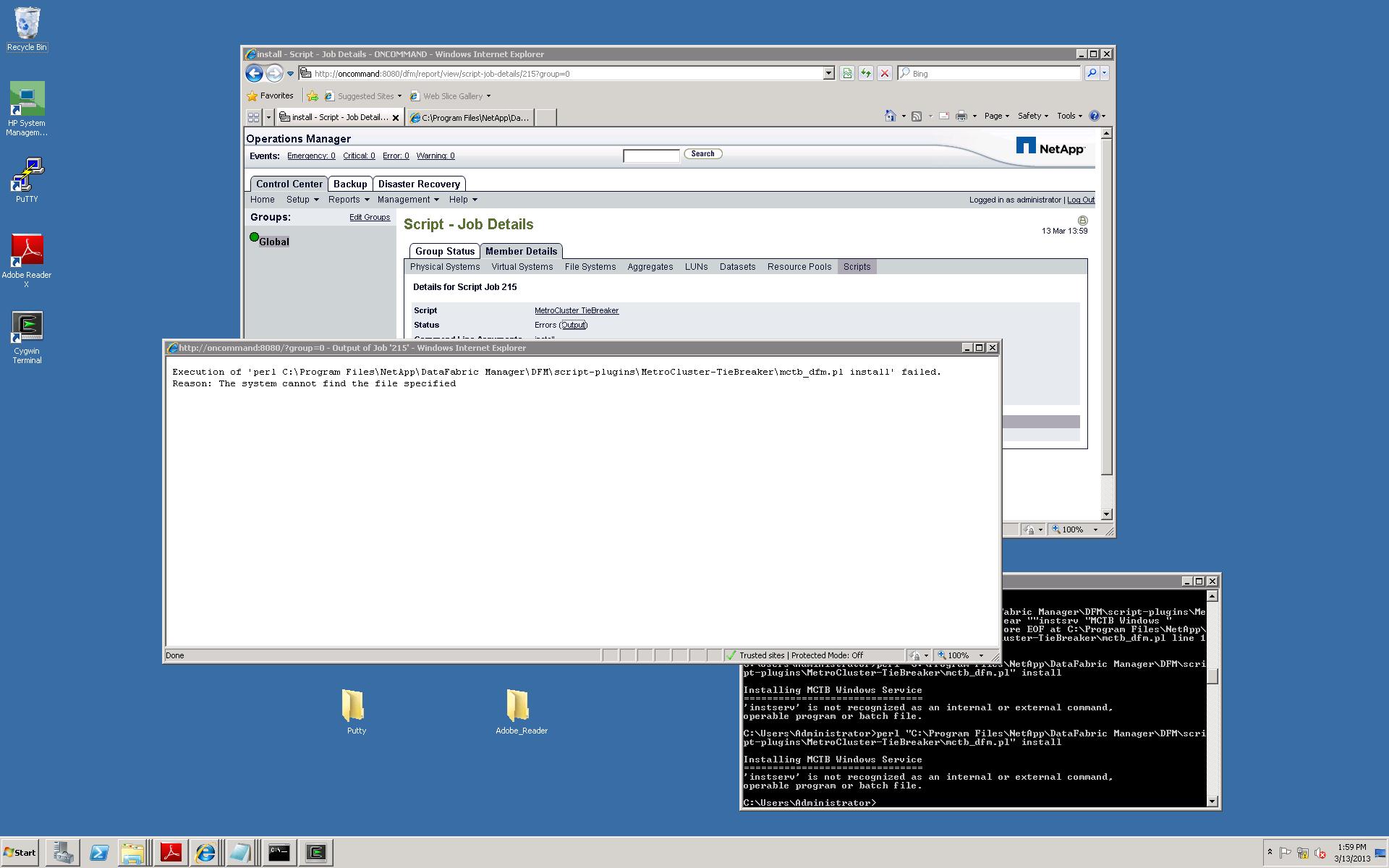Click the Quick Tabs grid icon
Image resolution: width=1389 pixels, height=868 pixels.
pyautogui.click(x=253, y=117)
